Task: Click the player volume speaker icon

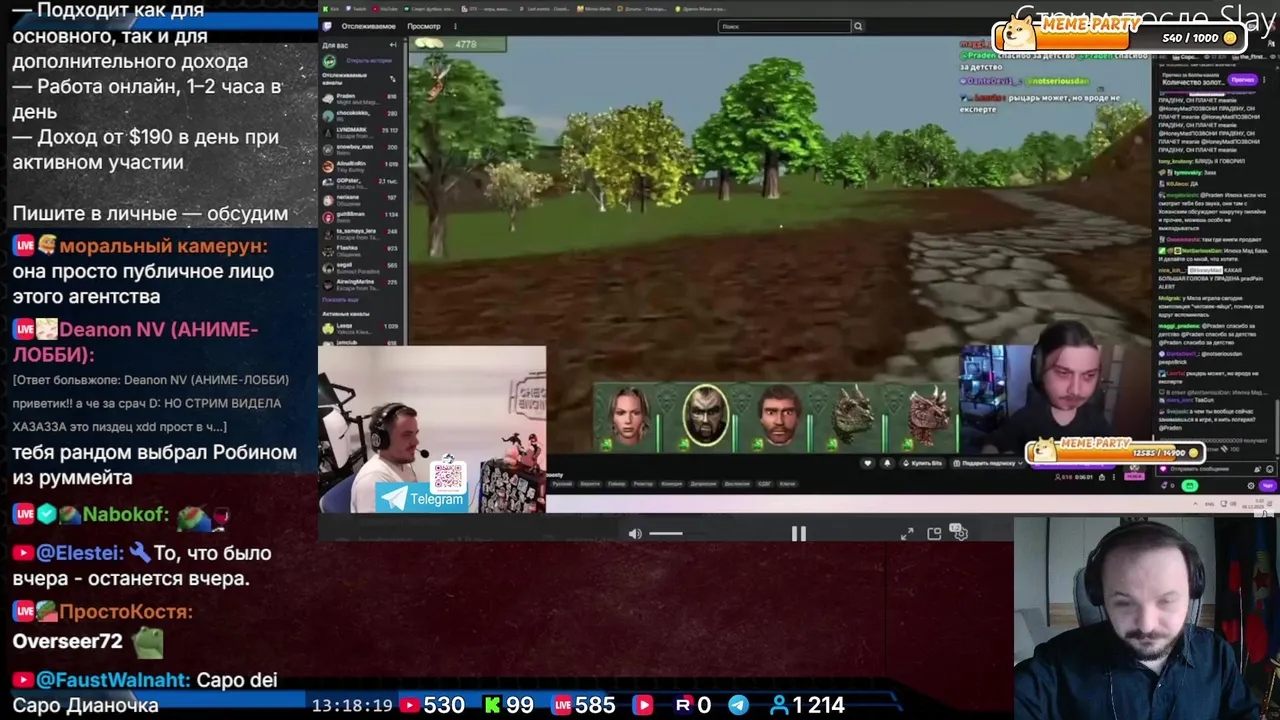Action: point(635,533)
